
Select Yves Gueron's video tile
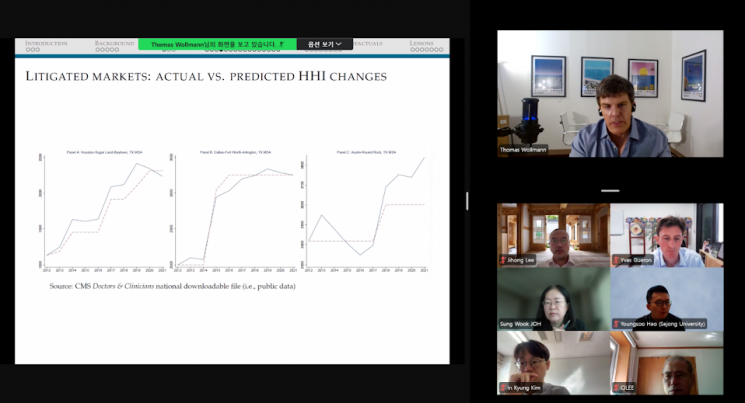coord(667,235)
